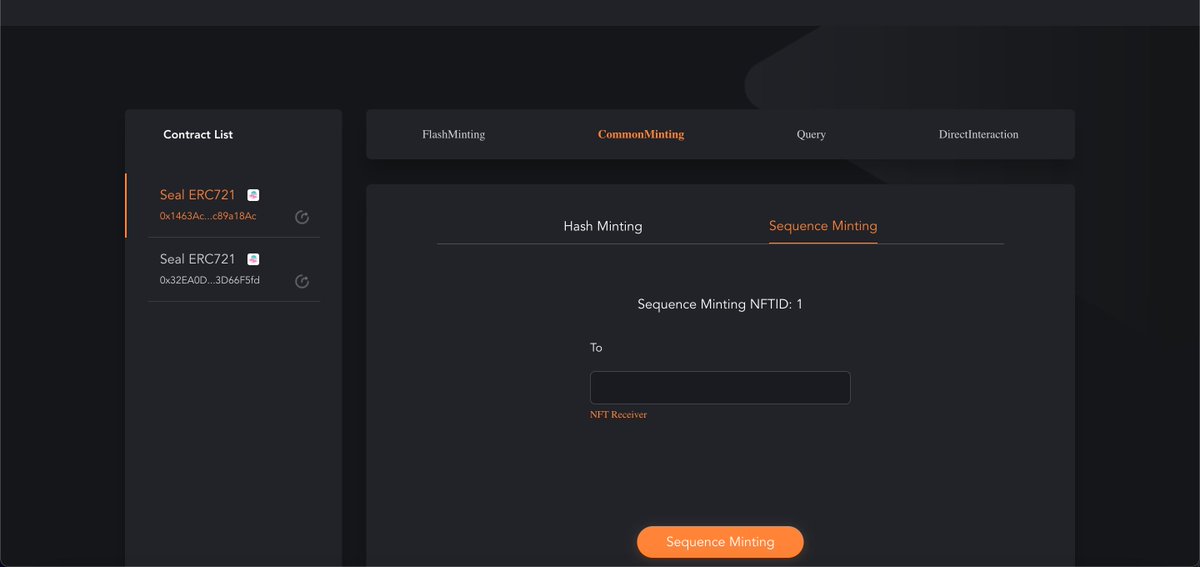Click the NFT Receiver hint text
Viewport: 1200px width, 567px height.
point(618,414)
